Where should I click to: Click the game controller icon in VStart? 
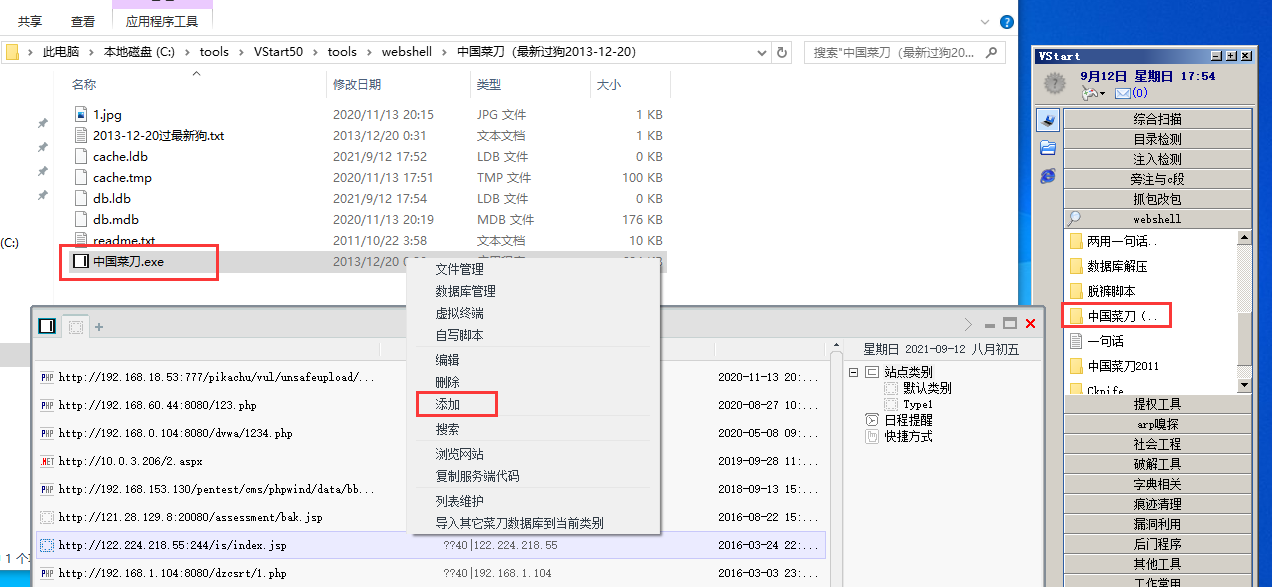[x=1091, y=94]
